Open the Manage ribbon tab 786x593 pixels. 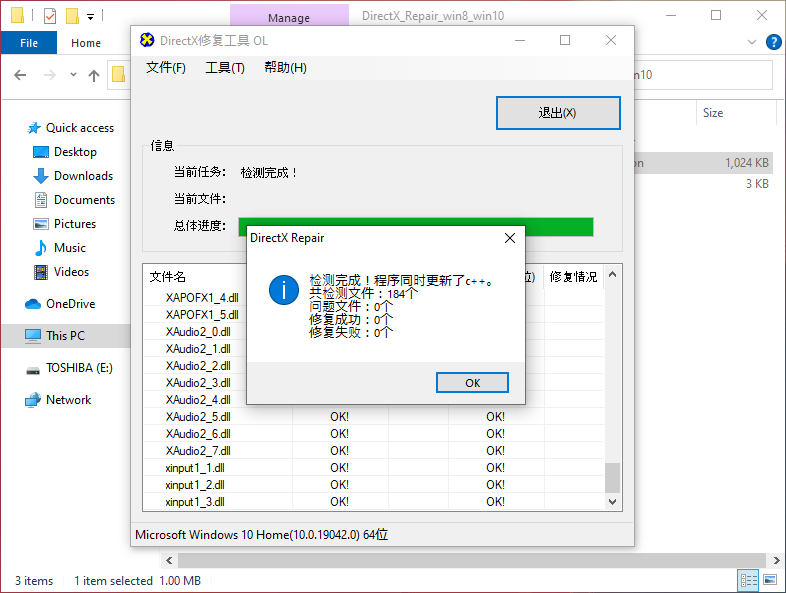(x=288, y=17)
